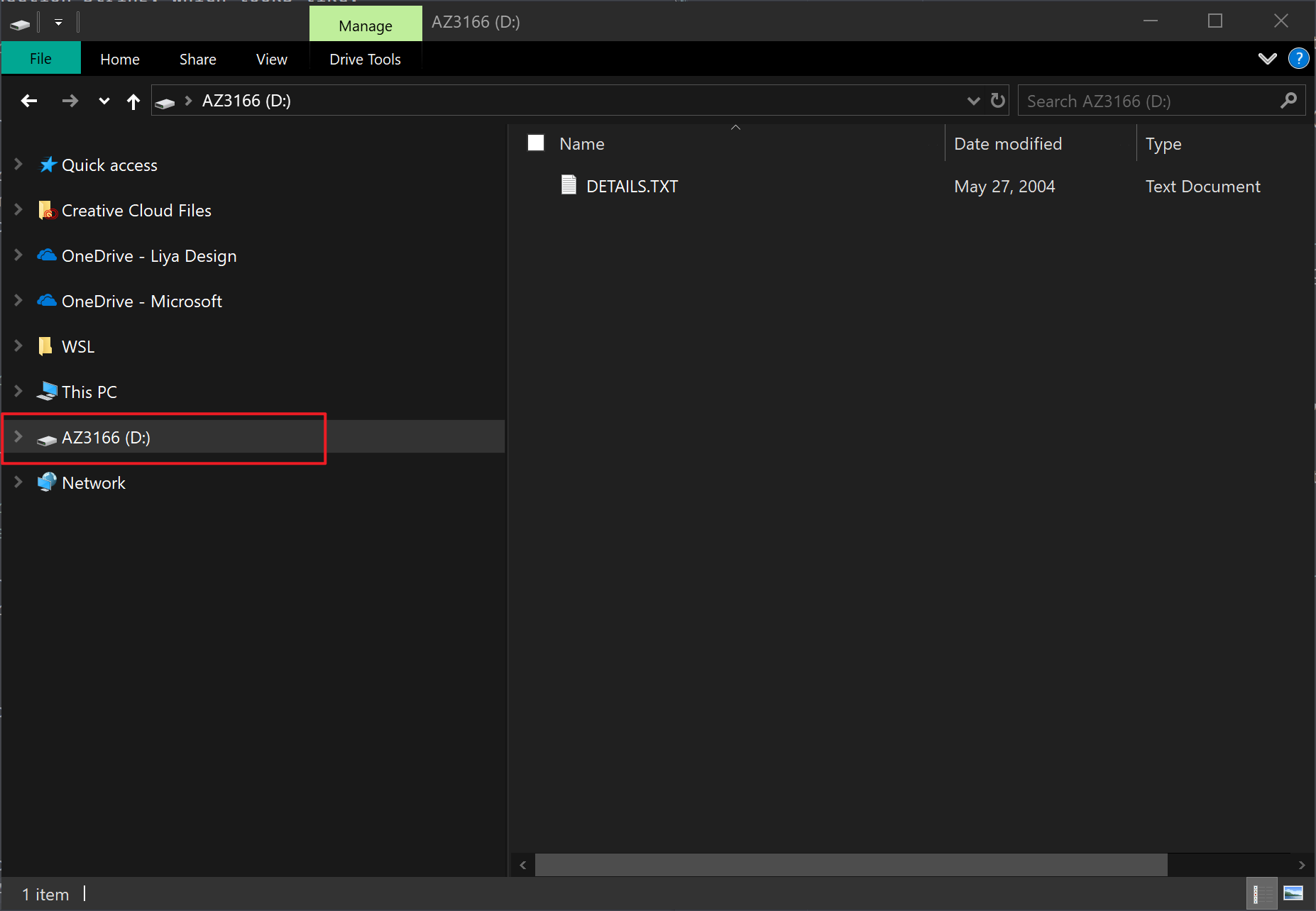Switch to the Home ribbon tab

(x=120, y=59)
